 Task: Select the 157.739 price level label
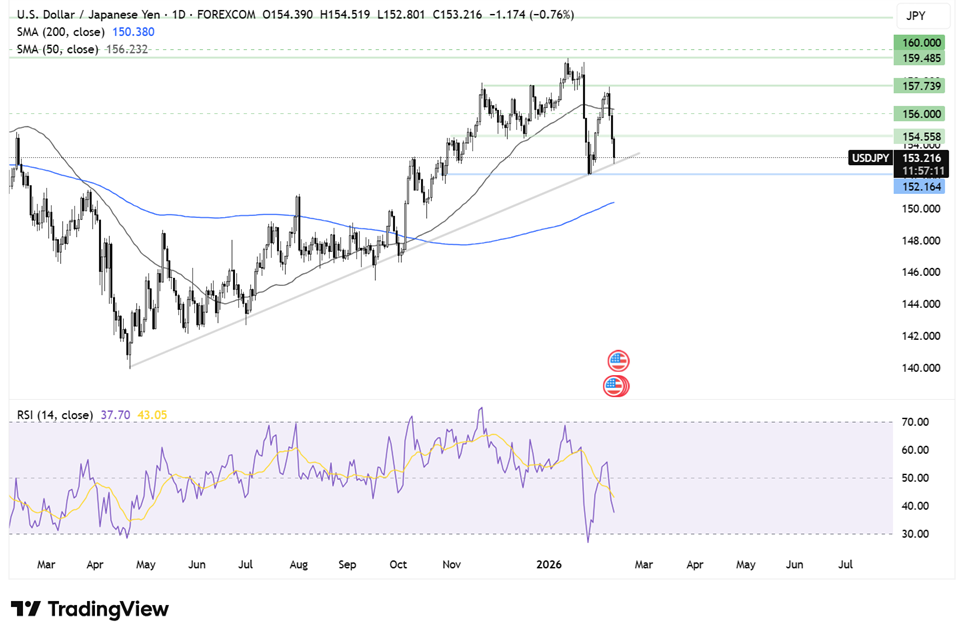click(x=920, y=86)
